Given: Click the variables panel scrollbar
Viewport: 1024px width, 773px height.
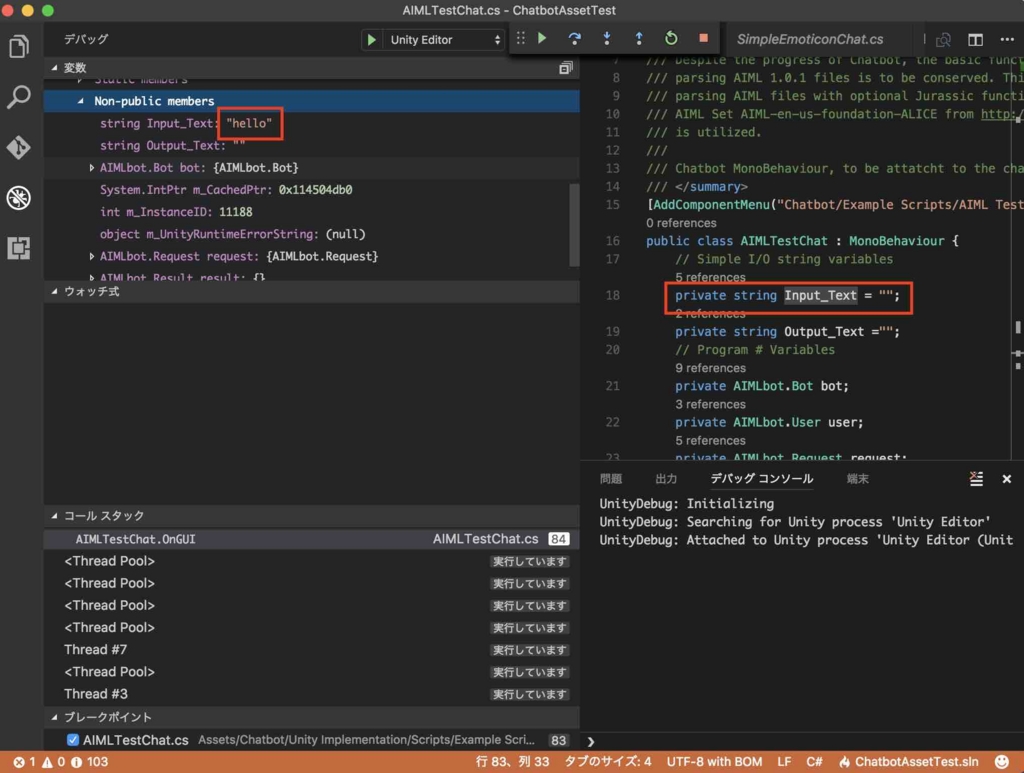Looking at the screenshot, I should 574,224.
